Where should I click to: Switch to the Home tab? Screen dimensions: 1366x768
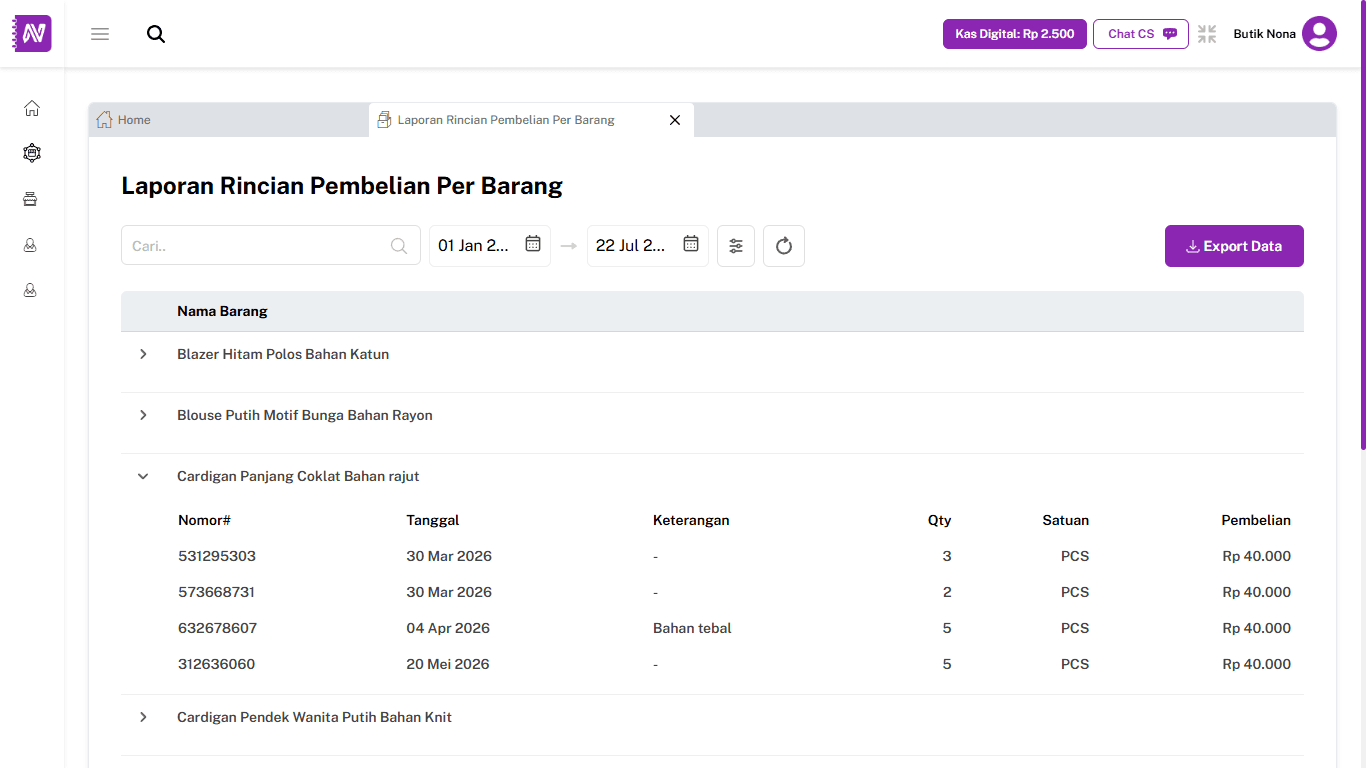point(134,120)
